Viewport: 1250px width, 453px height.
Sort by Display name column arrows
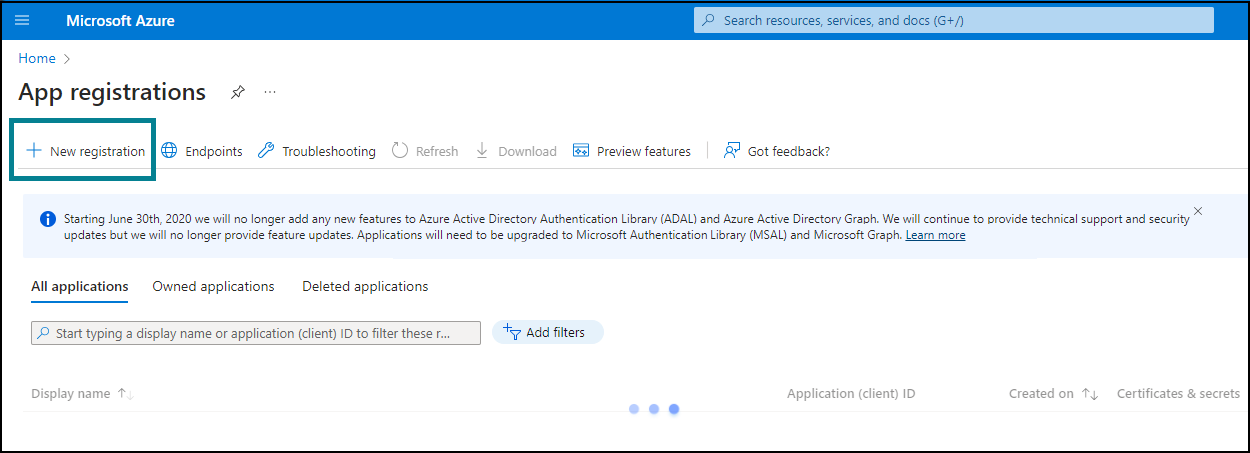[x=126, y=394]
